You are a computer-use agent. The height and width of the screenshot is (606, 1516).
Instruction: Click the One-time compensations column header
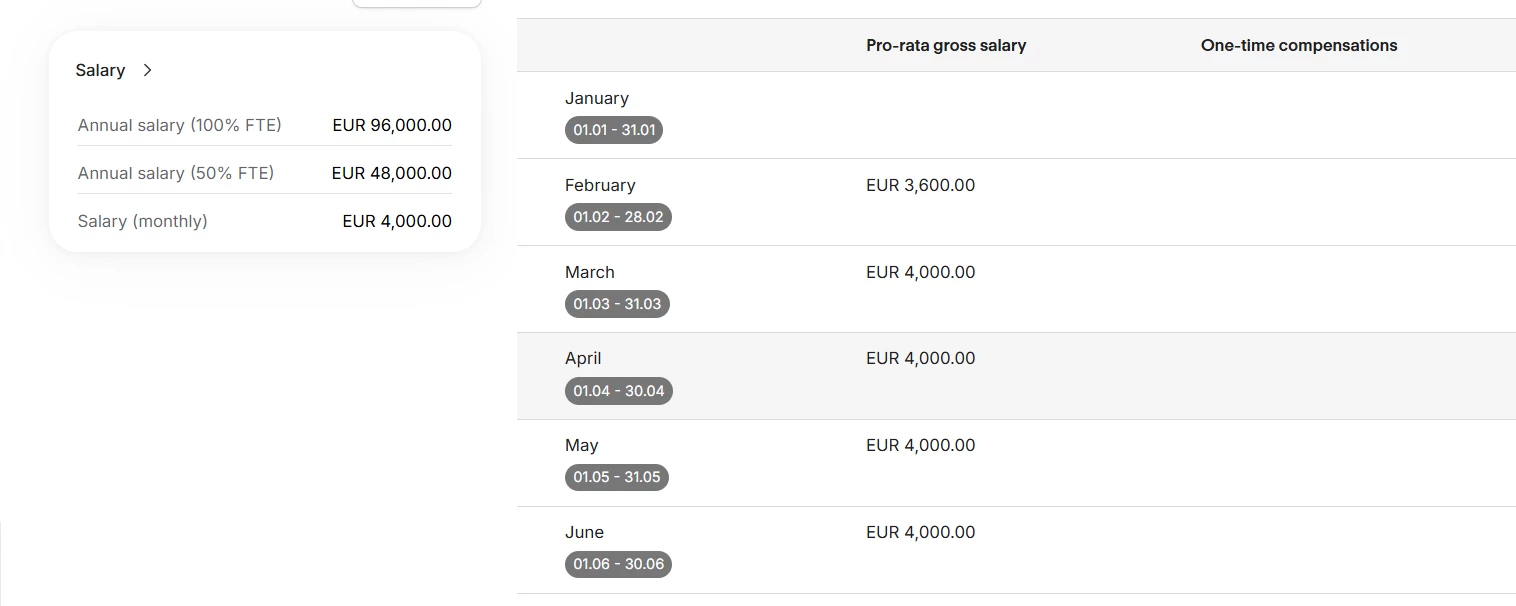(1299, 45)
